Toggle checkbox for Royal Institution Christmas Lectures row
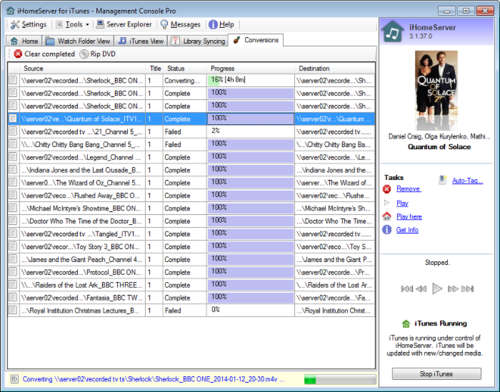Image resolution: width=500 pixels, height=392 pixels. [x=13, y=310]
